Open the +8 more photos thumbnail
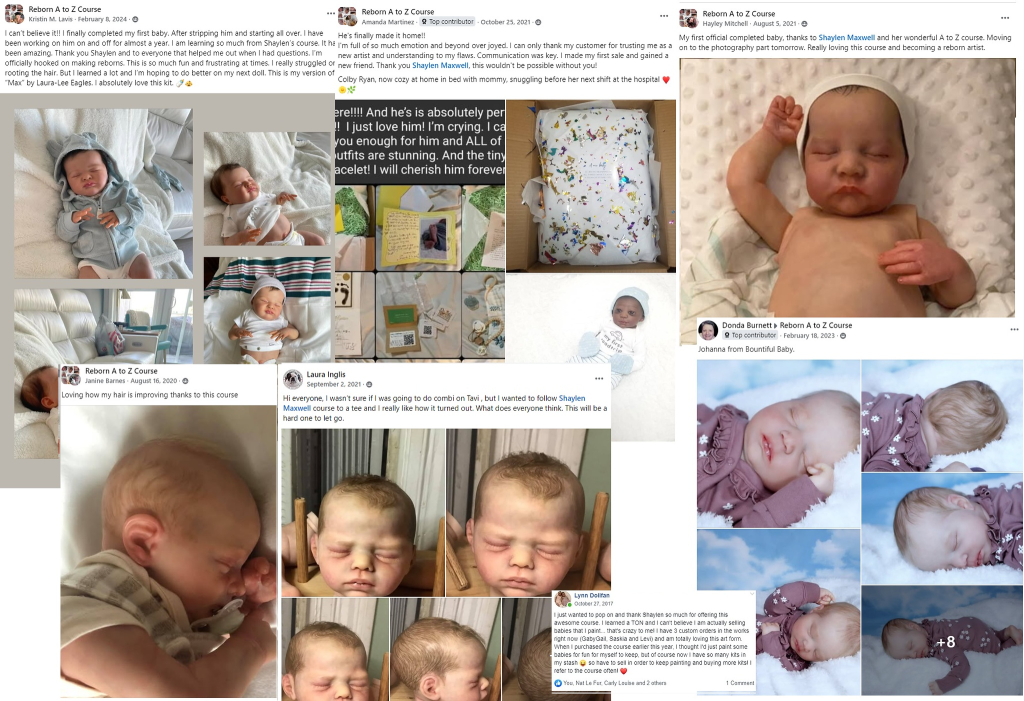Image resolution: width=1024 pixels, height=701 pixels. pyautogui.click(x=942, y=640)
